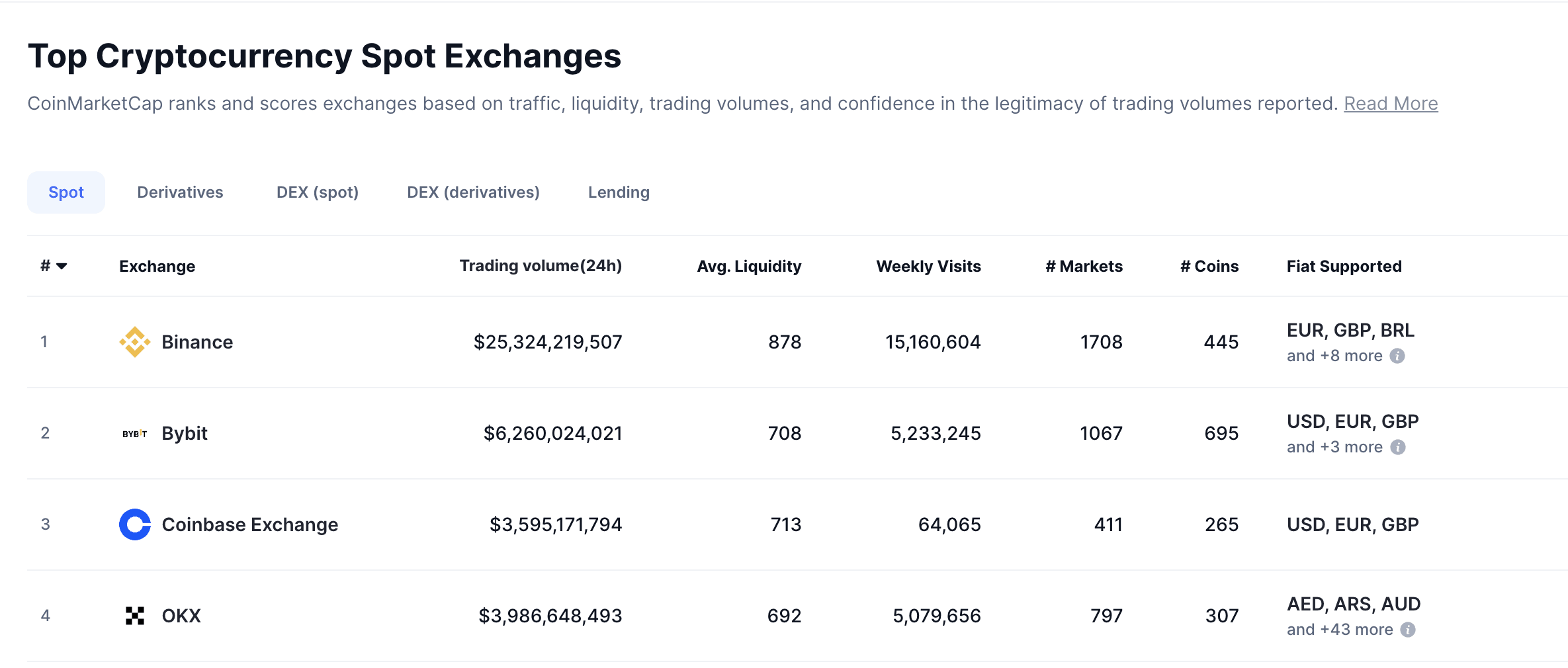Click the Bybit logo icon
This screenshot has height=668, width=1568.
[135, 433]
